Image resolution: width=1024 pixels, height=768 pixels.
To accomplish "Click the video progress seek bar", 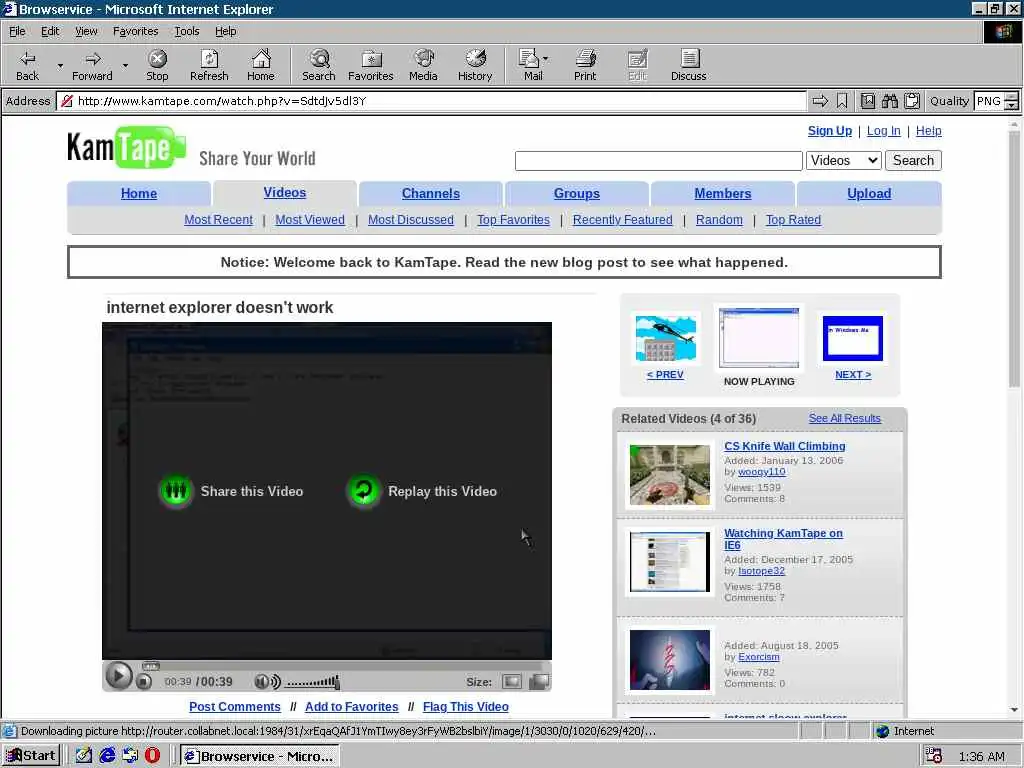I will coord(327,666).
